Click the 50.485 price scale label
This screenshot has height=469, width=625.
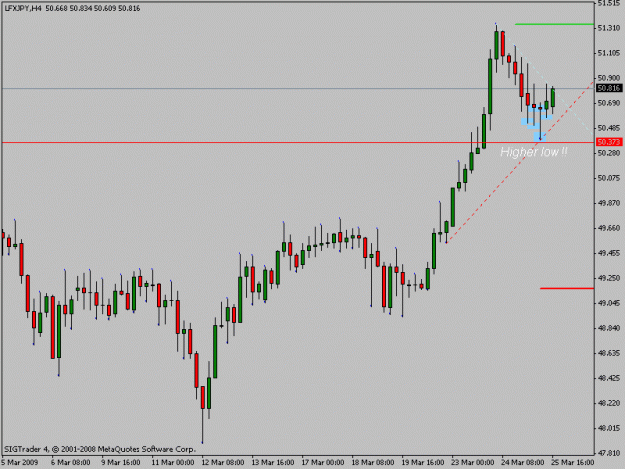609,128
